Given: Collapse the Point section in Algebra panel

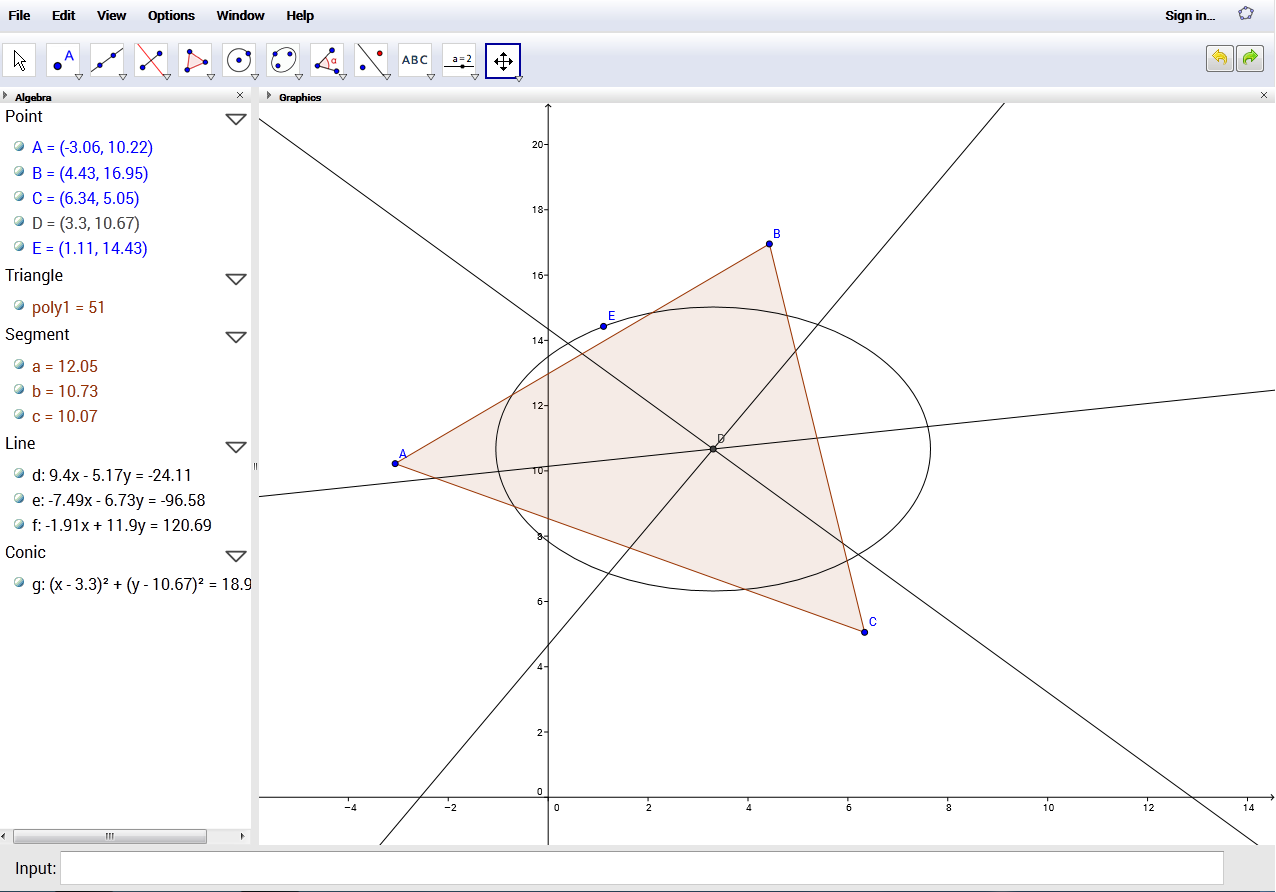Looking at the screenshot, I should 236,118.
